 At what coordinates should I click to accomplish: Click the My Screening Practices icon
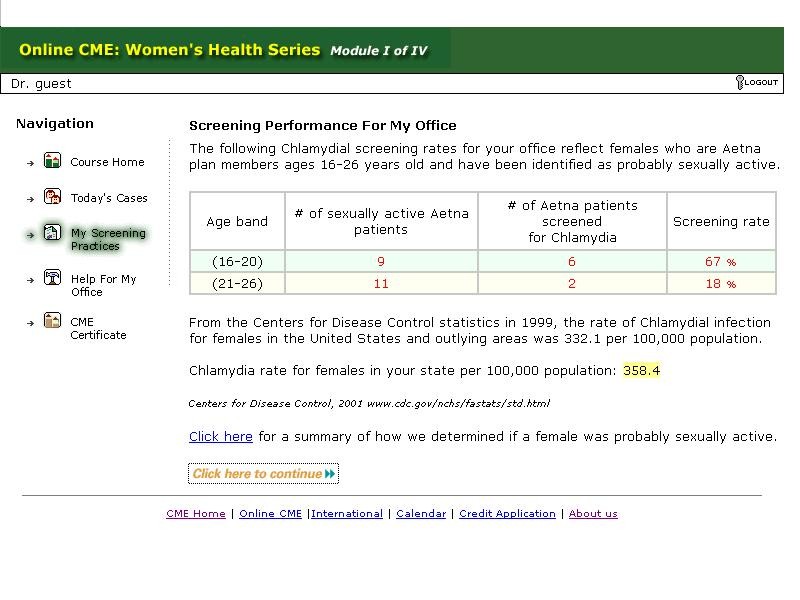coord(52,234)
